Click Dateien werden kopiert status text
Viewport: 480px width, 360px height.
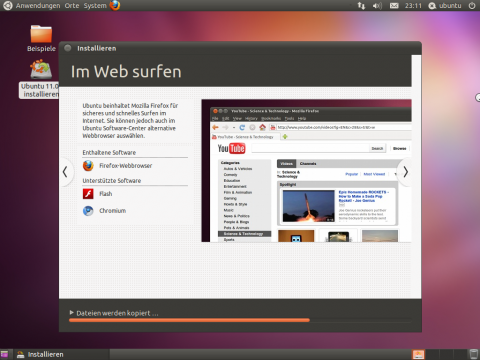tap(117, 313)
